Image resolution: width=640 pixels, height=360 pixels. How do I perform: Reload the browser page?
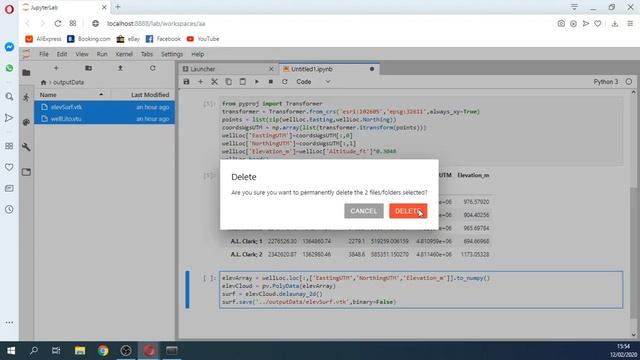point(58,24)
